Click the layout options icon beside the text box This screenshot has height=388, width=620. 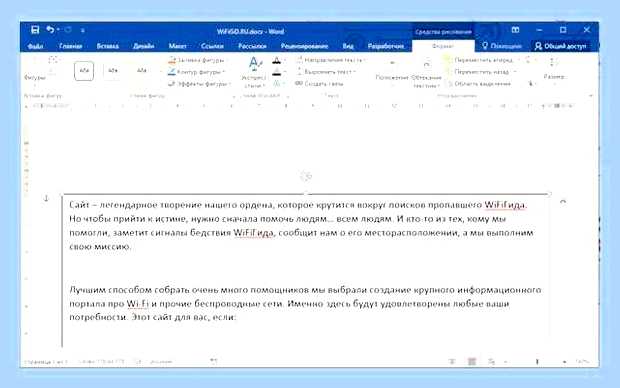tap(563, 203)
